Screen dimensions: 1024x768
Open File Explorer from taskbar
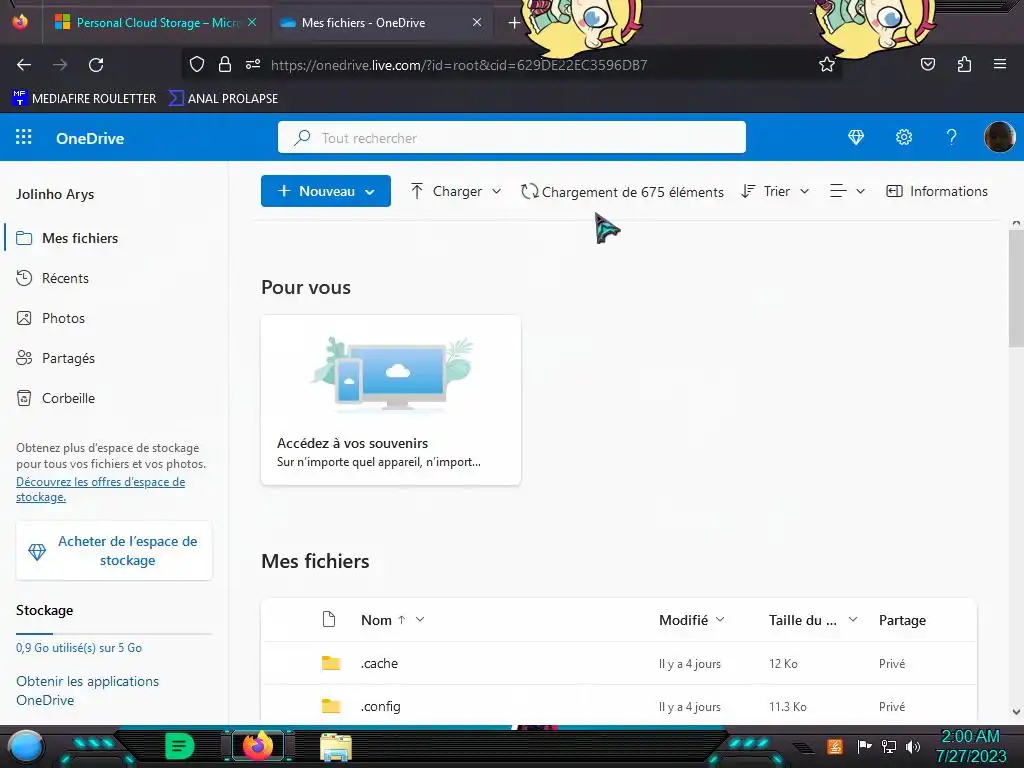tap(336, 748)
